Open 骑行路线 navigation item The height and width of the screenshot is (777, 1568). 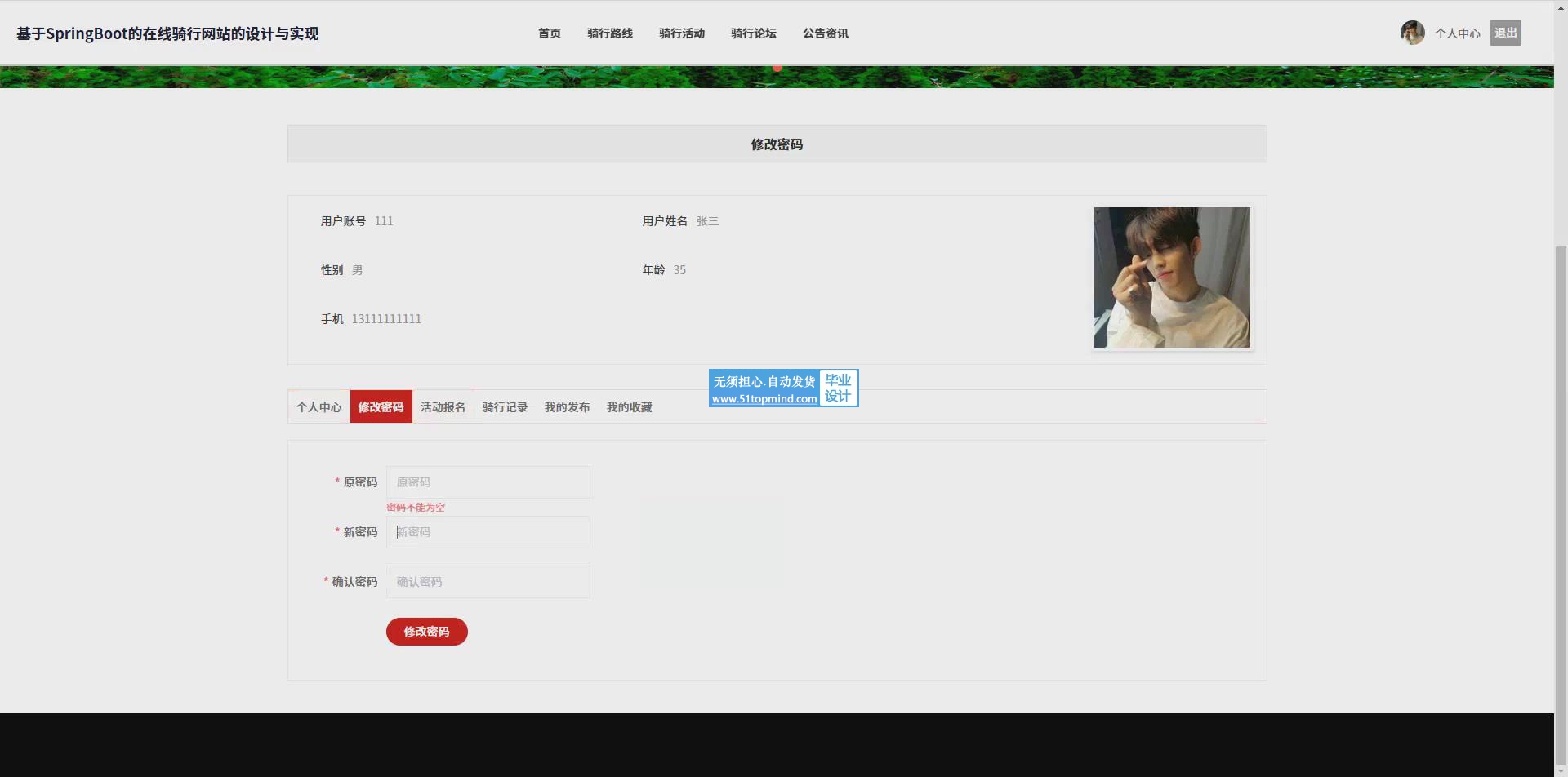pos(610,33)
